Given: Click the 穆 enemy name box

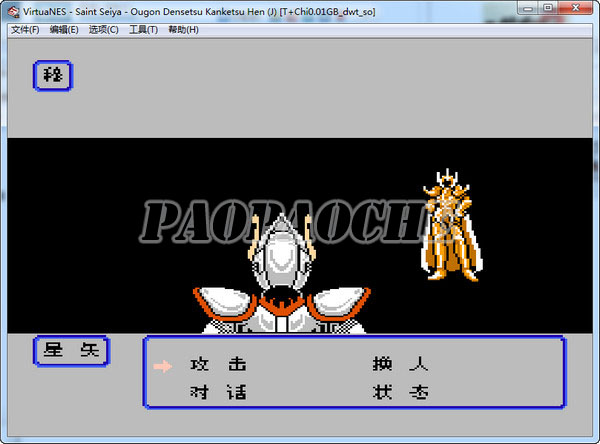Looking at the screenshot, I should pyautogui.click(x=53, y=76).
